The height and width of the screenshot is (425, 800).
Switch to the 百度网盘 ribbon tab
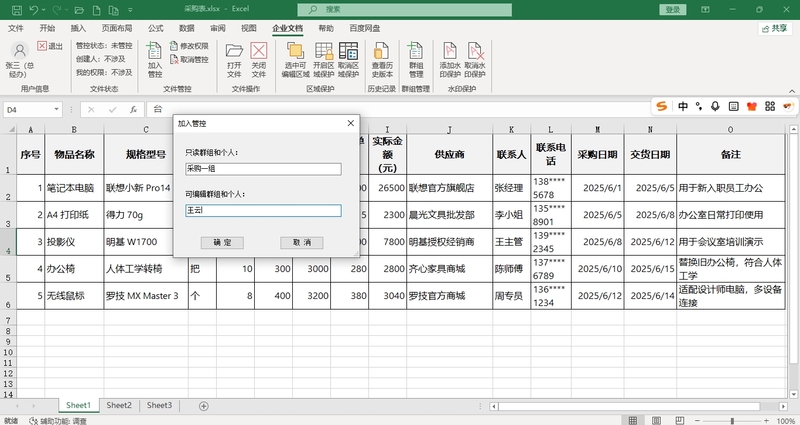365,29
